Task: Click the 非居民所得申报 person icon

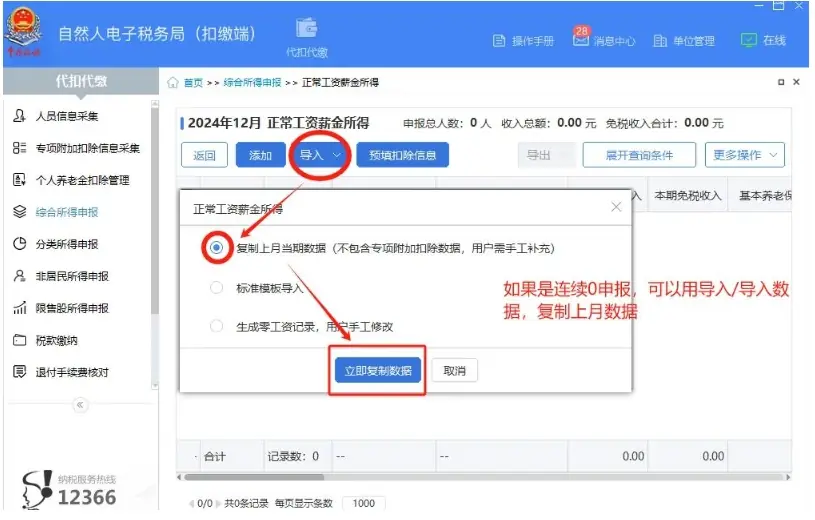Action: point(19,276)
